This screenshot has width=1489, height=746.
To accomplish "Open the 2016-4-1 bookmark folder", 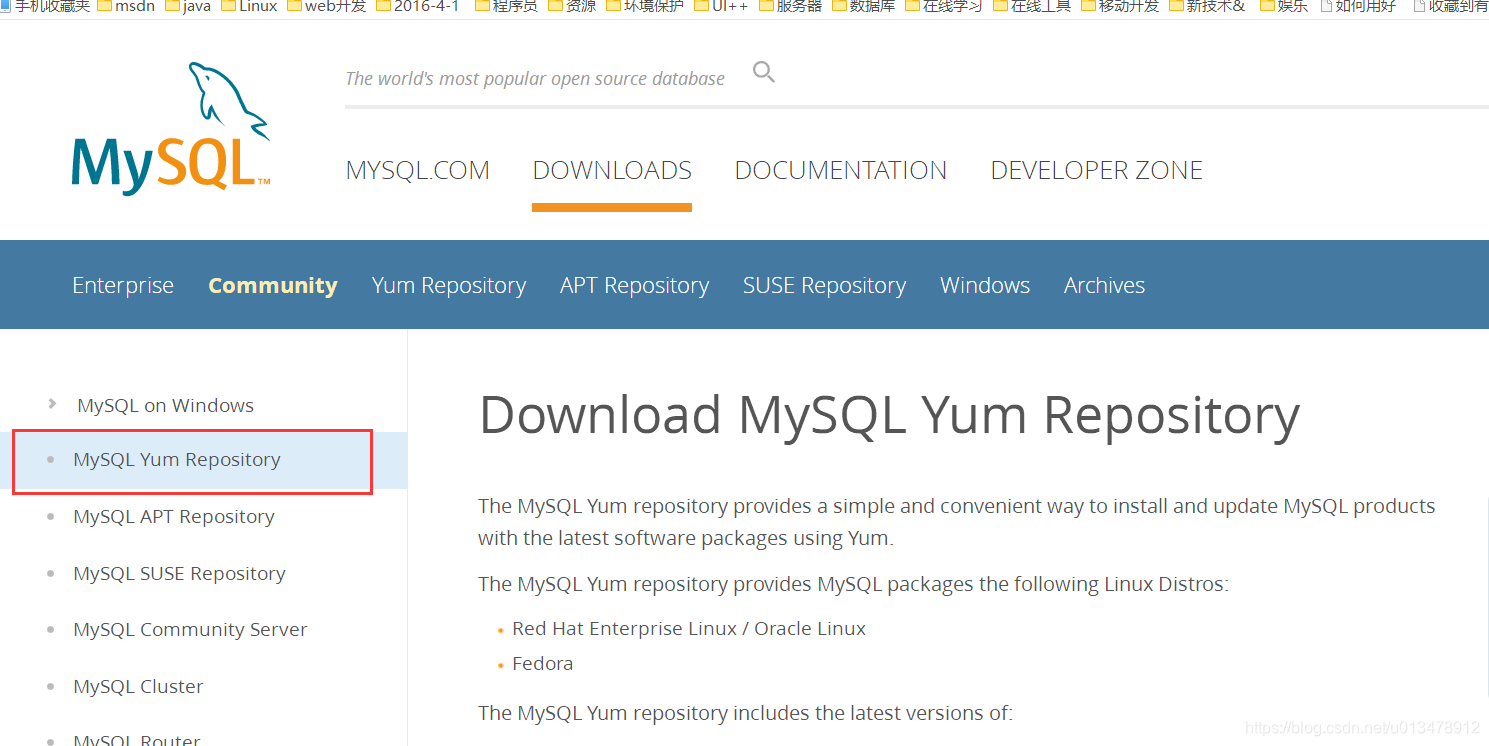I will pos(418,6).
